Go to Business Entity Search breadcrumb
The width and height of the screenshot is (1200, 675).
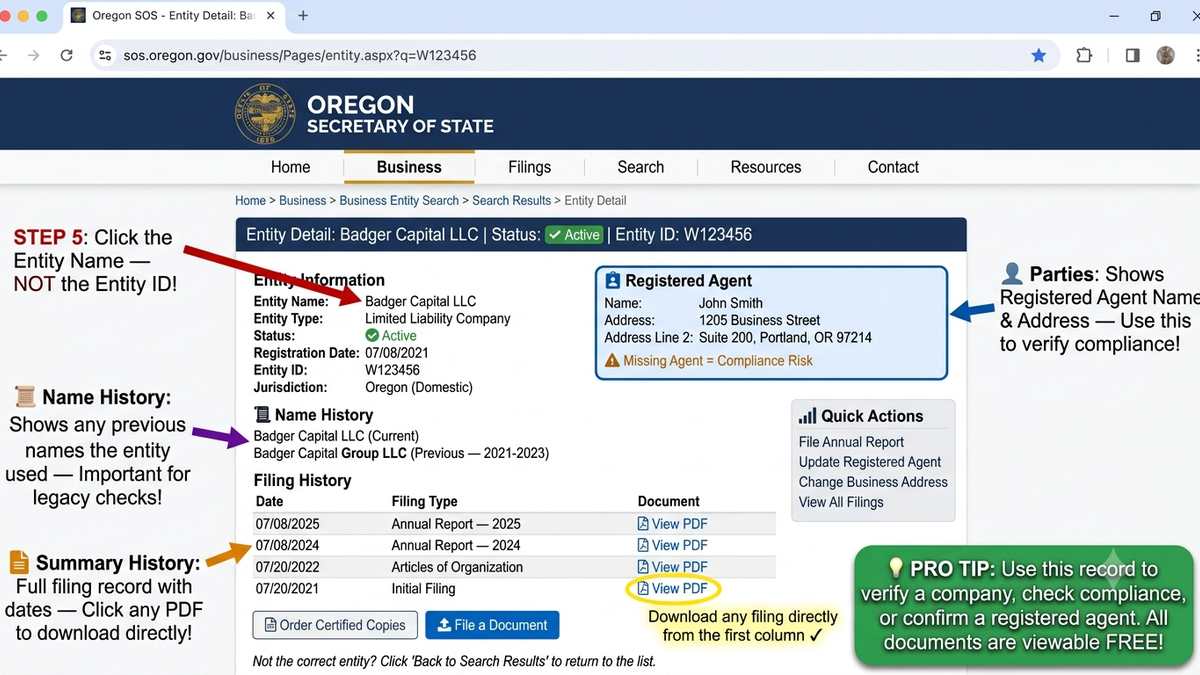[399, 200]
